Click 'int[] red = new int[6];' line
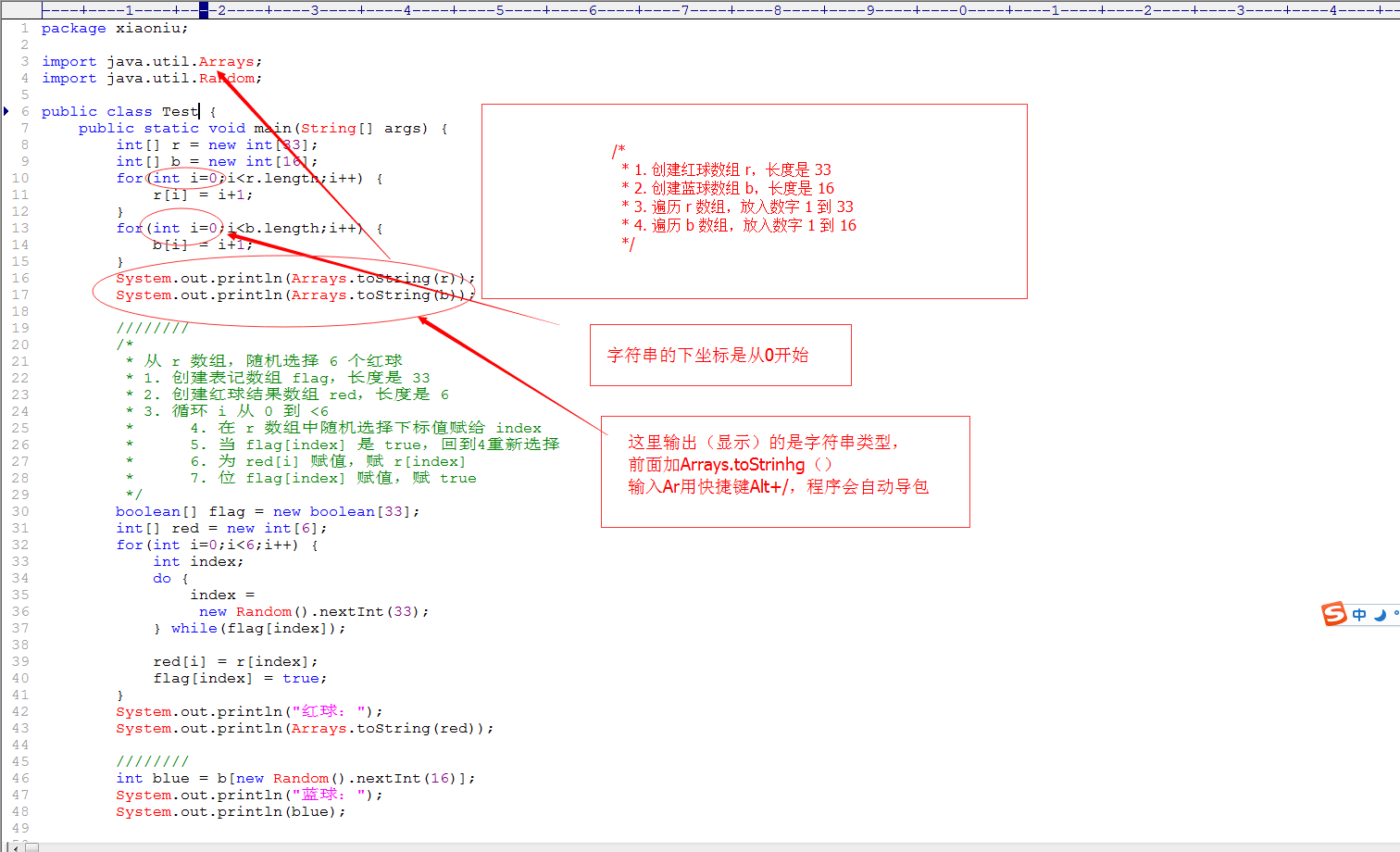 click(x=221, y=528)
